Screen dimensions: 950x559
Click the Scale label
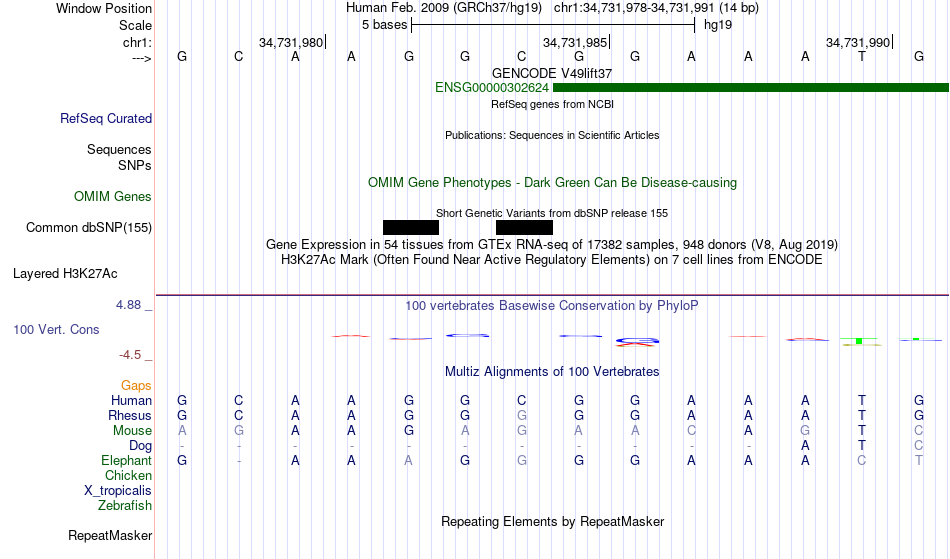[135, 25]
